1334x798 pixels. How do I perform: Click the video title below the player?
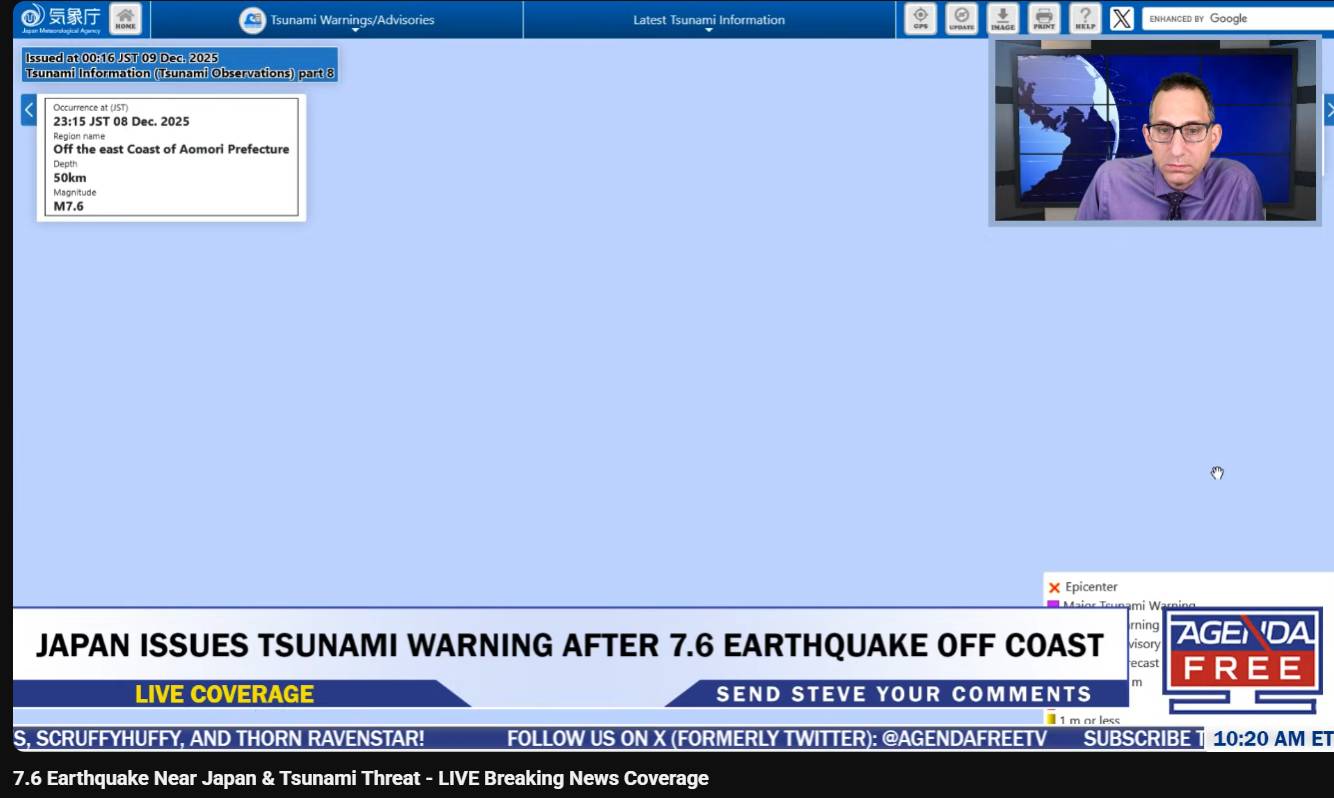[361, 778]
